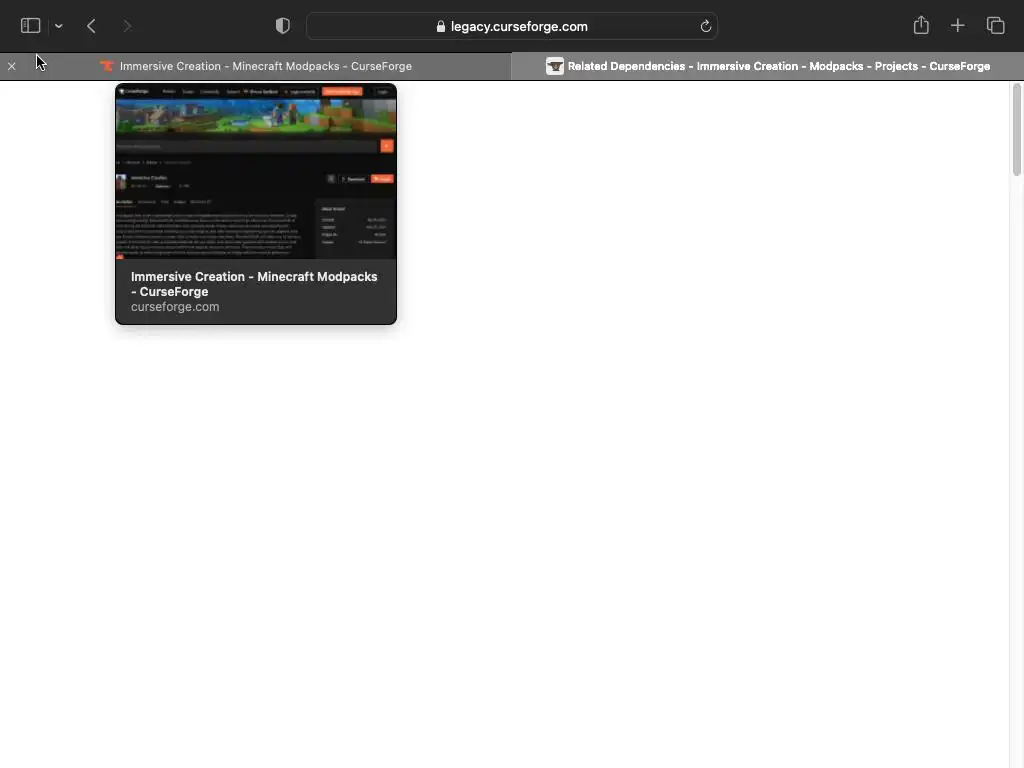
Task: Open the Share menu
Action: (x=921, y=25)
